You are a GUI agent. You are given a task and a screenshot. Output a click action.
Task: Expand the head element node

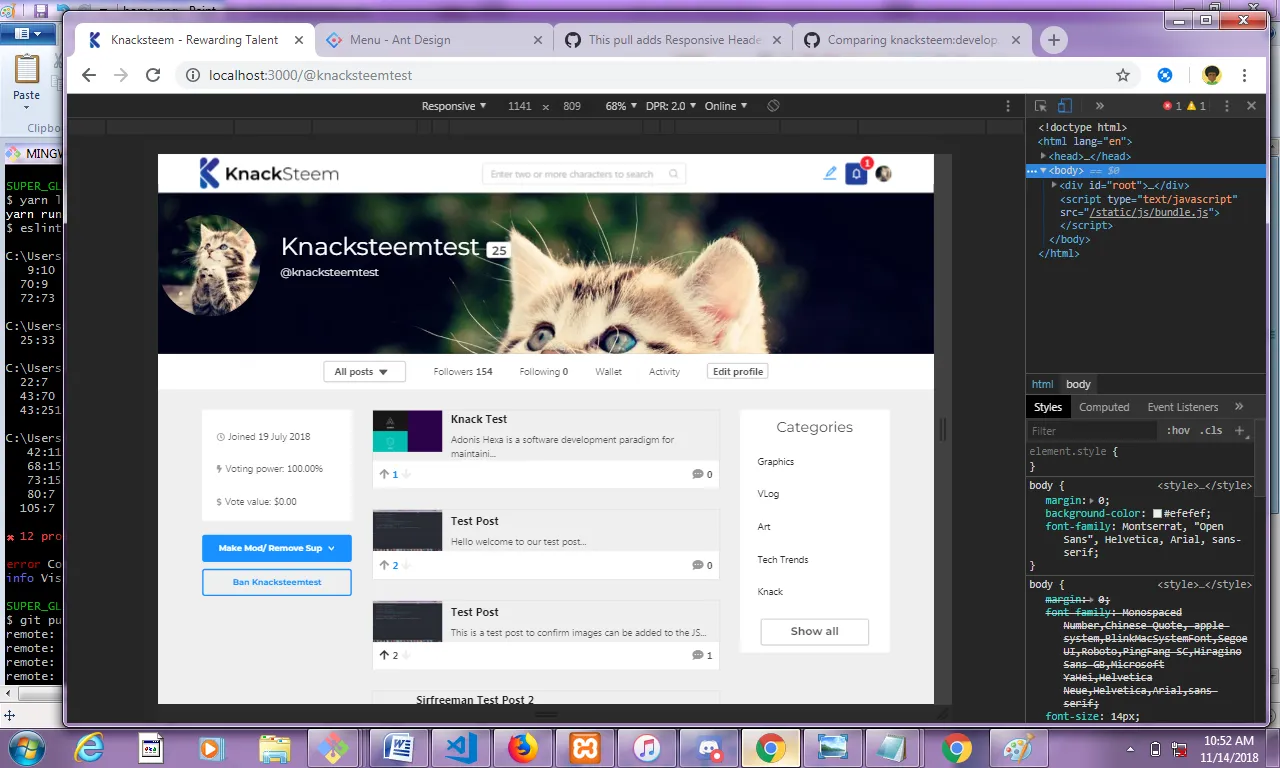(1043, 156)
